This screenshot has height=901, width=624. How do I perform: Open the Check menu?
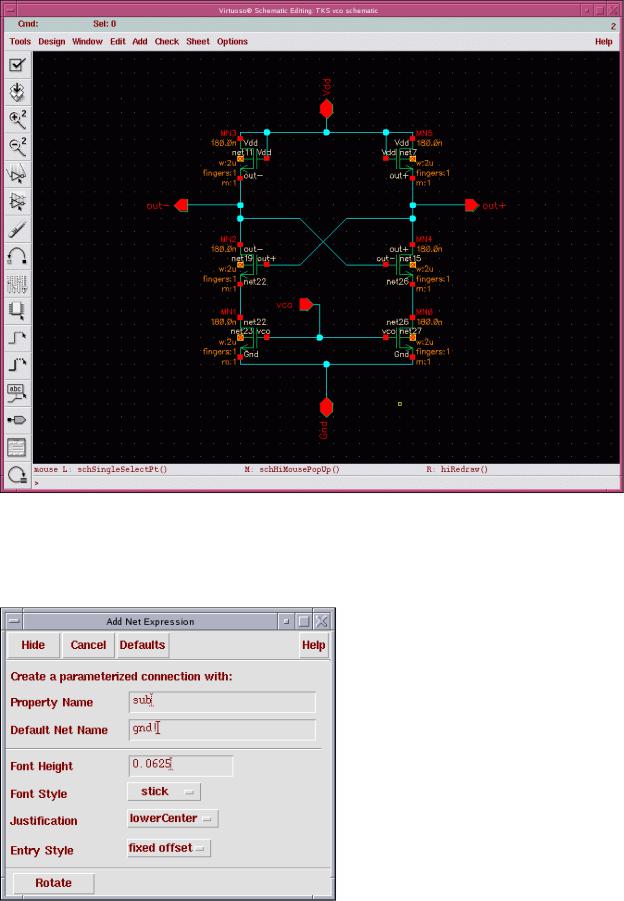[x=167, y=41]
